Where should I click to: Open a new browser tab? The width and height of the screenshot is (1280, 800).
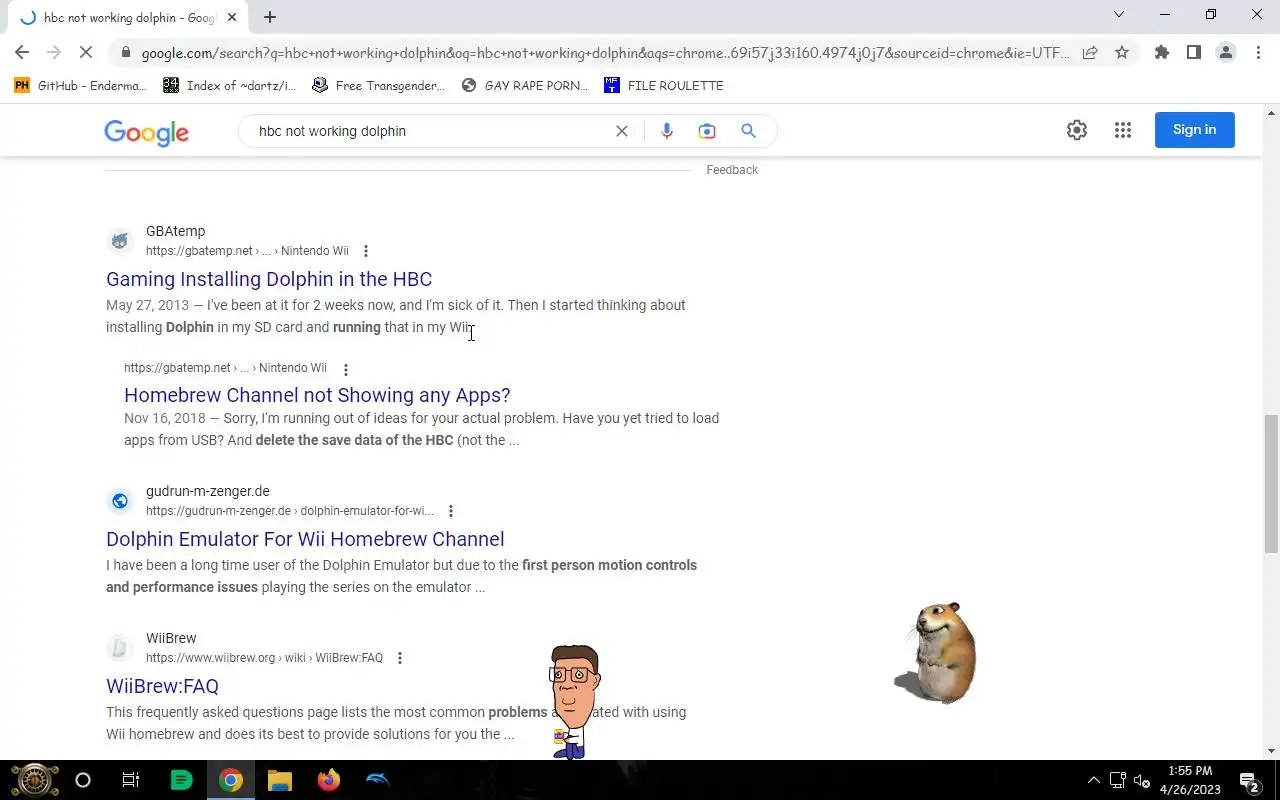270,16
